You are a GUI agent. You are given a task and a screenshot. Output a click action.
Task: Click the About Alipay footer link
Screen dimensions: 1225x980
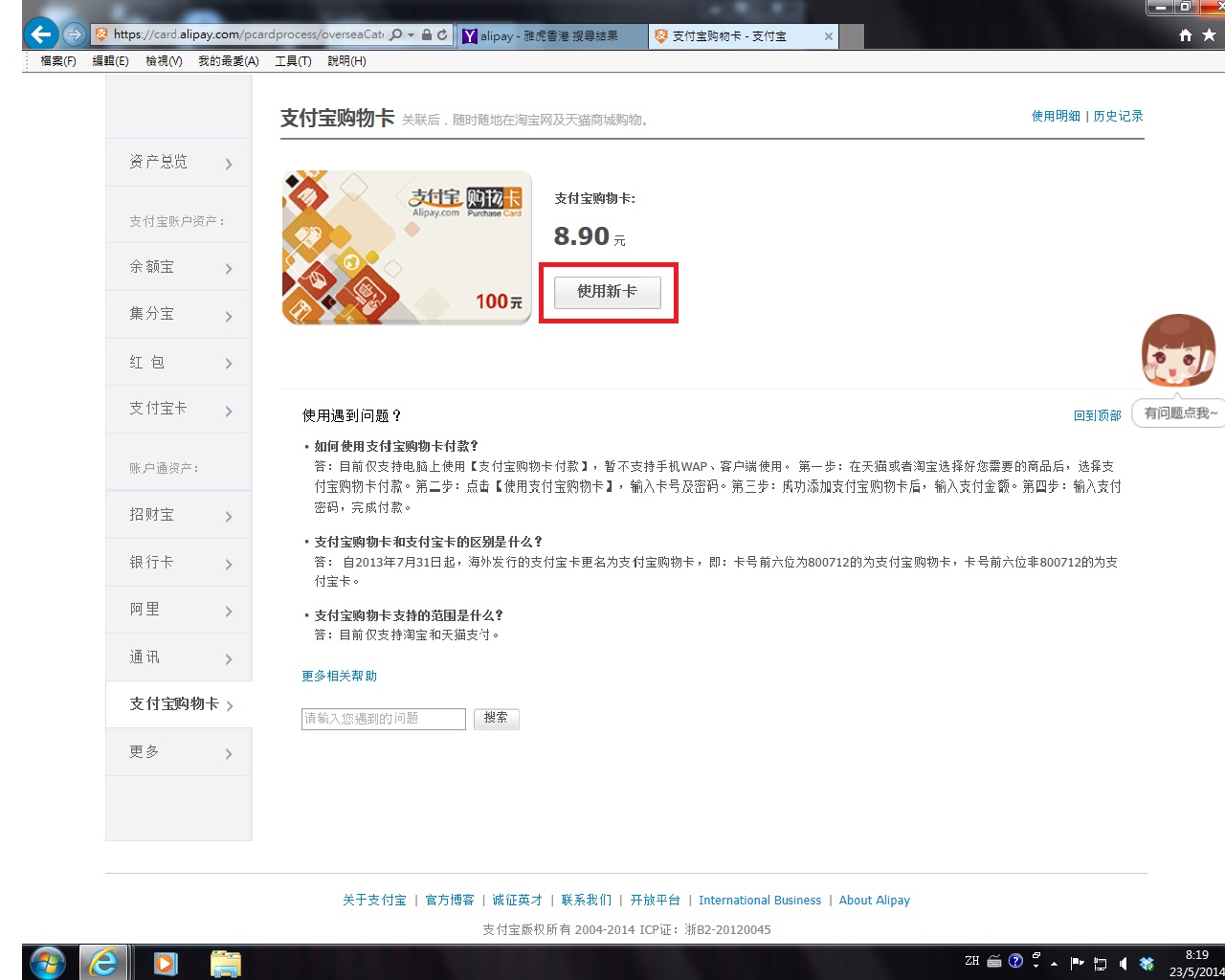tap(875, 900)
